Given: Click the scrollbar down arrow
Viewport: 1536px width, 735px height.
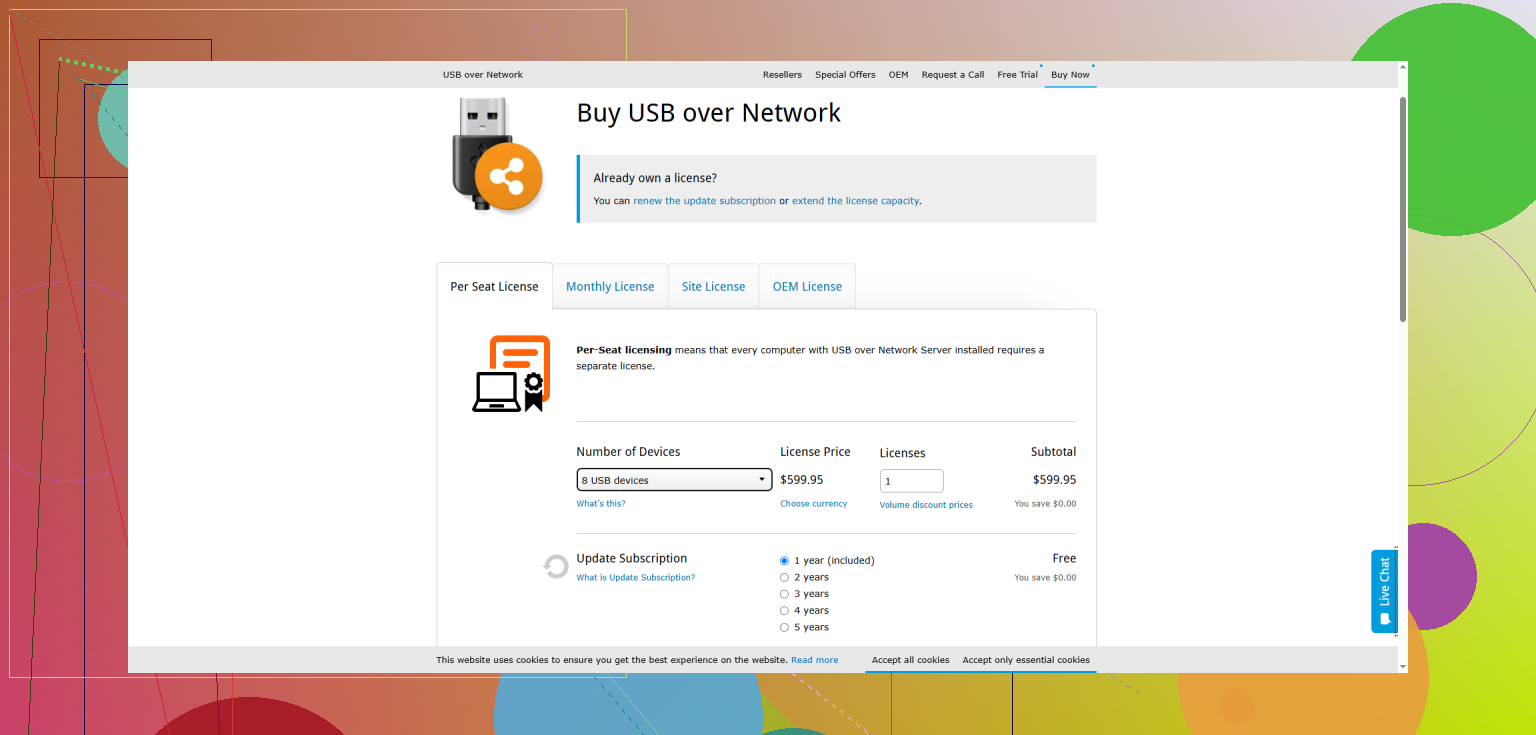Looking at the screenshot, I should pyautogui.click(x=1403, y=666).
